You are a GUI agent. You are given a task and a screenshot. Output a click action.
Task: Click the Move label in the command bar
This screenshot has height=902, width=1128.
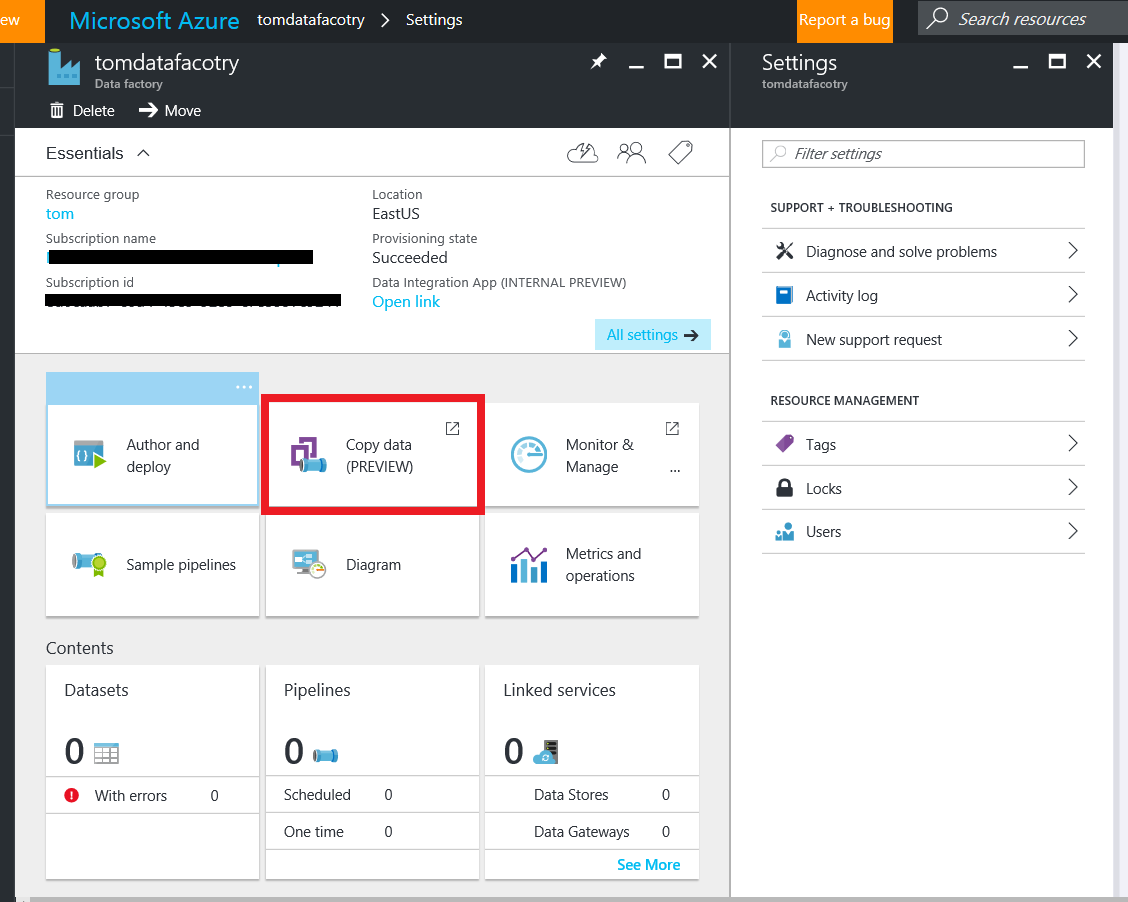point(183,111)
